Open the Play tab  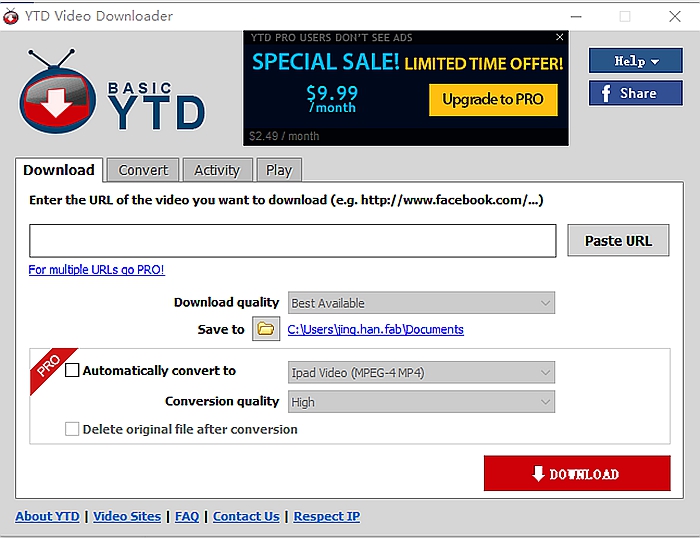pyautogui.click(x=279, y=170)
